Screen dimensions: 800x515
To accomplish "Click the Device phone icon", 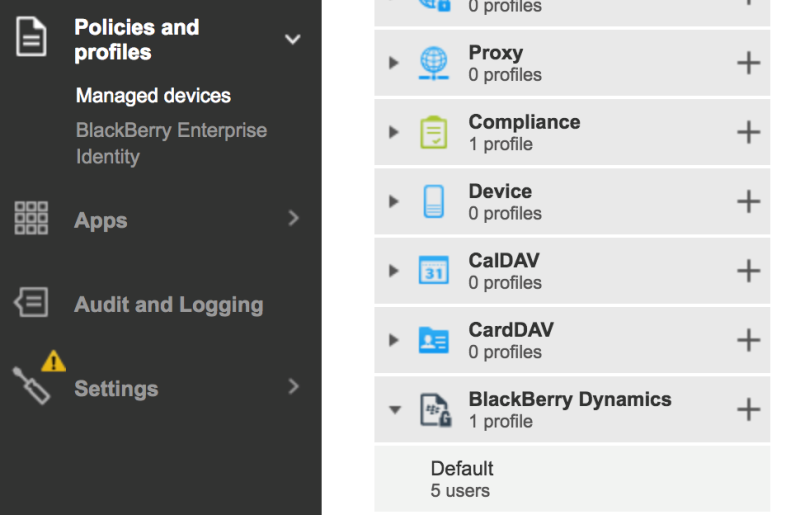I will [x=434, y=202].
